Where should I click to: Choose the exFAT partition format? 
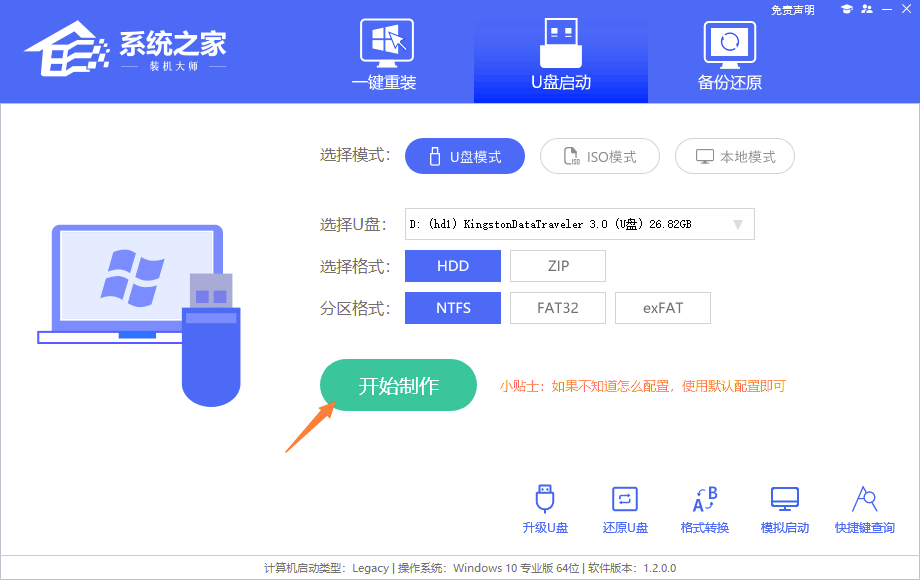(x=663, y=308)
